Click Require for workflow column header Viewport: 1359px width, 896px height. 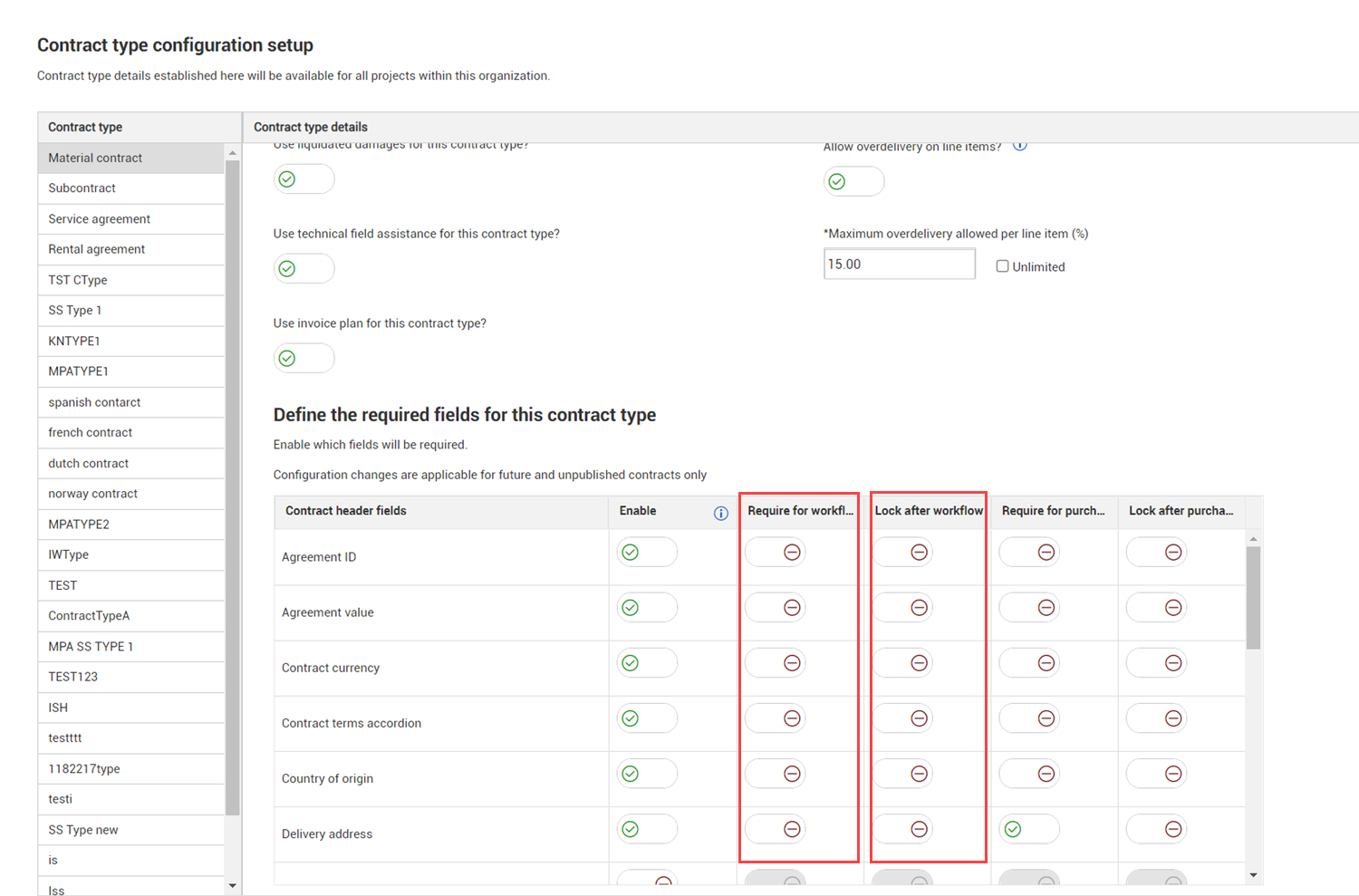[x=801, y=511]
